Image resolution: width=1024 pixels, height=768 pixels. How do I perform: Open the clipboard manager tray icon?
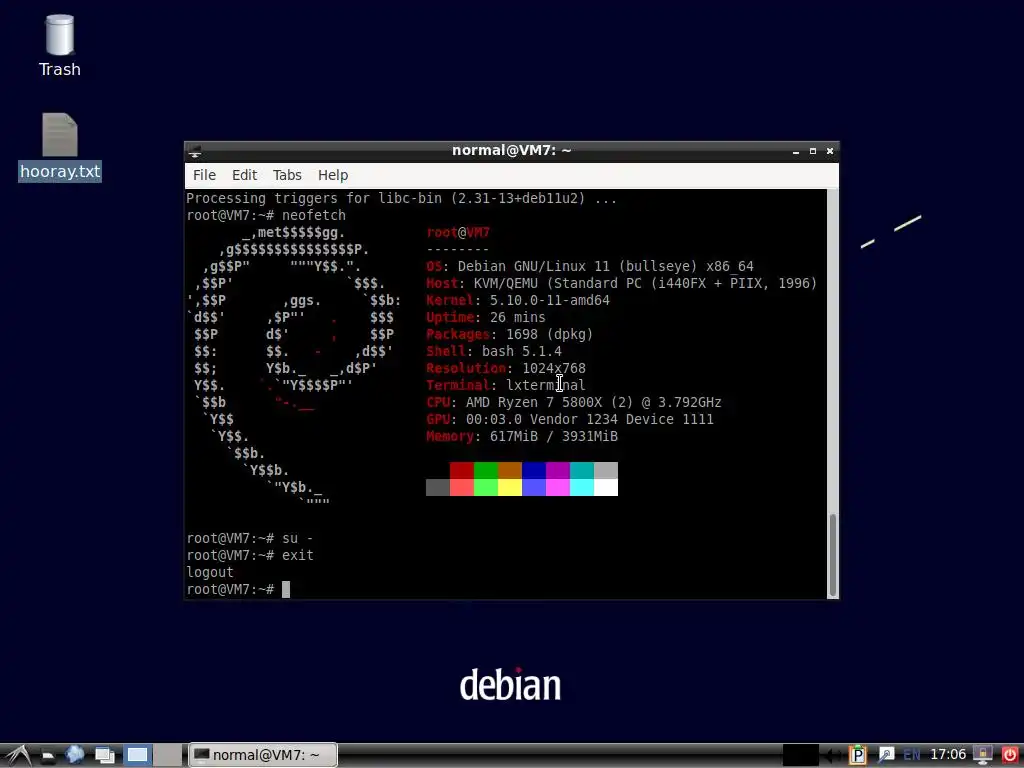point(857,755)
